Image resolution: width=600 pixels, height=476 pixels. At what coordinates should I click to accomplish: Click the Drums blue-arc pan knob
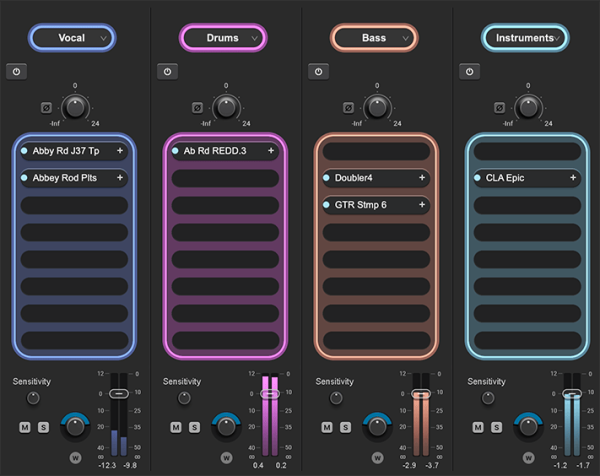click(x=227, y=427)
